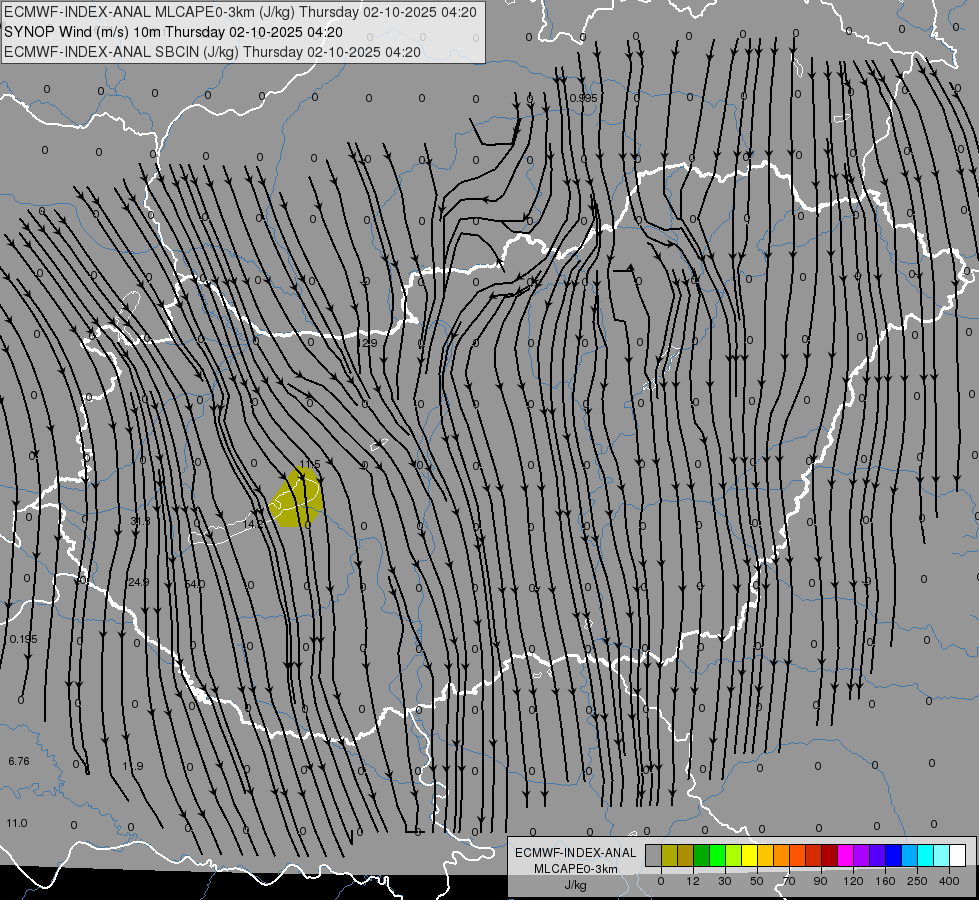Click the legend unit J/kg
The width and height of the screenshot is (979, 900).
pyautogui.click(x=576, y=885)
